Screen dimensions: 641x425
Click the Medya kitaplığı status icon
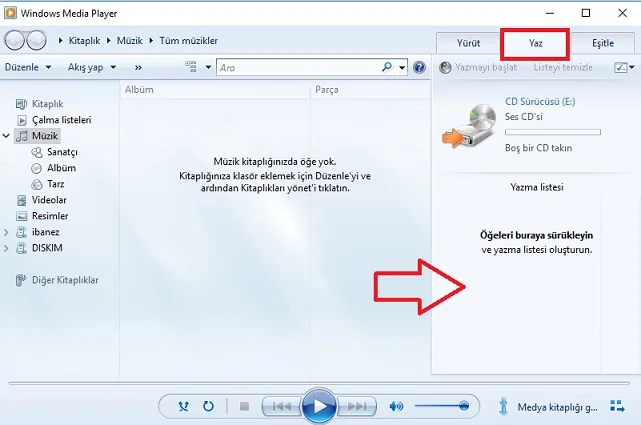click(x=504, y=407)
